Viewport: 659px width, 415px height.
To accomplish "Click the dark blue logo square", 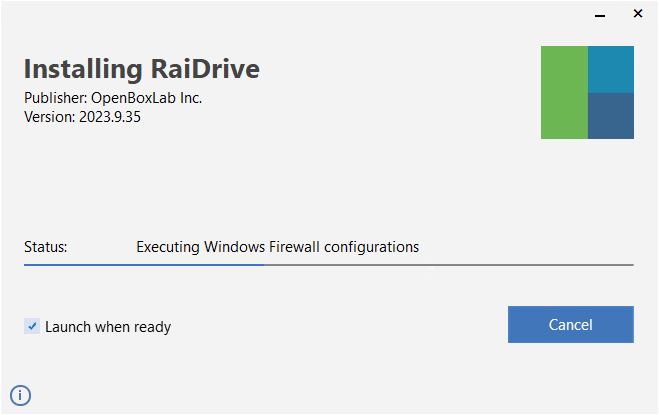I will (x=611, y=116).
